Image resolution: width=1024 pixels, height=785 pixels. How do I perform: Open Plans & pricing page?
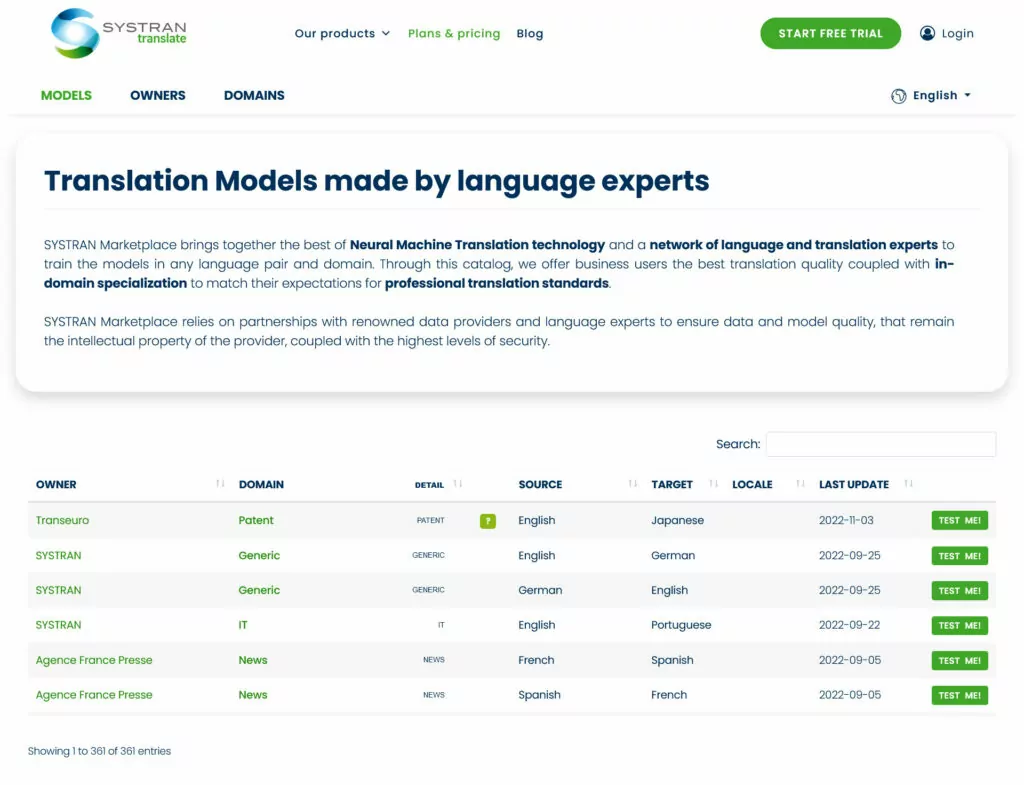tap(454, 33)
